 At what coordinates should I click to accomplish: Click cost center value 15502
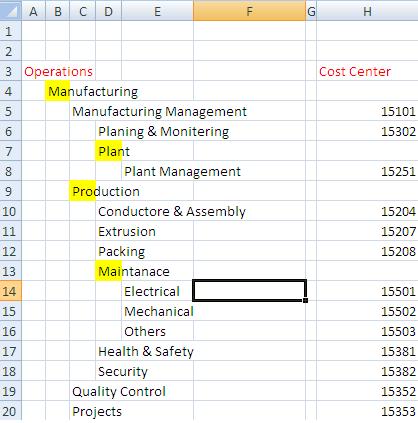tap(398, 311)
